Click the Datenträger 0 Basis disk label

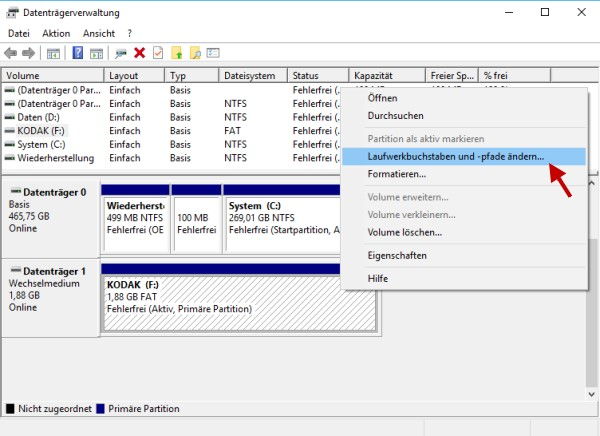click(x=51, y=217)
